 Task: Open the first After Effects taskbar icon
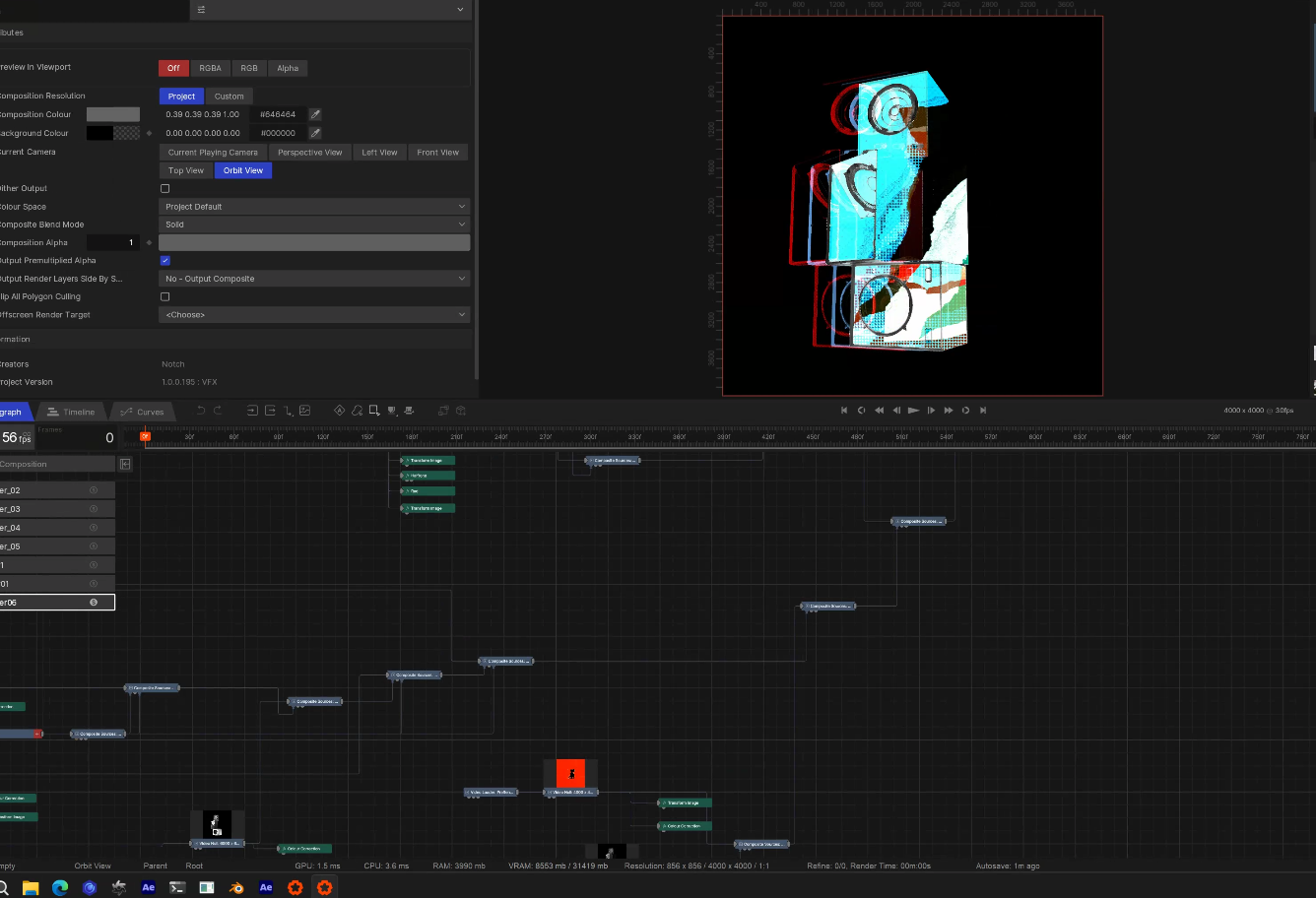click(x=148, y=887)
